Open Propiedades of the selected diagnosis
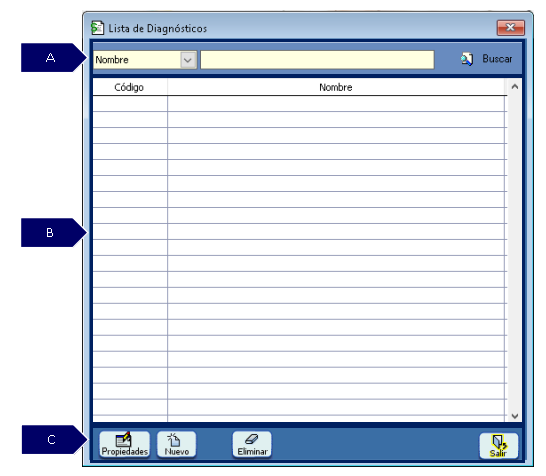546x476 pixels. (x=125, y=444)
